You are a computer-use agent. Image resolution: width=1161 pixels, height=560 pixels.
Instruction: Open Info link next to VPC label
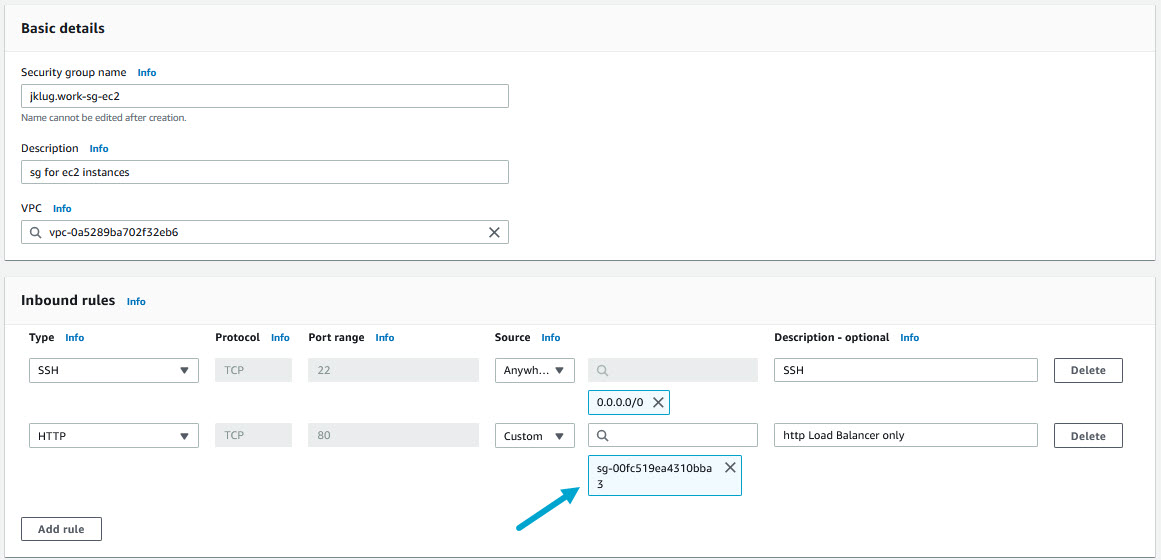pyautogui.click(x=62, y=209)
